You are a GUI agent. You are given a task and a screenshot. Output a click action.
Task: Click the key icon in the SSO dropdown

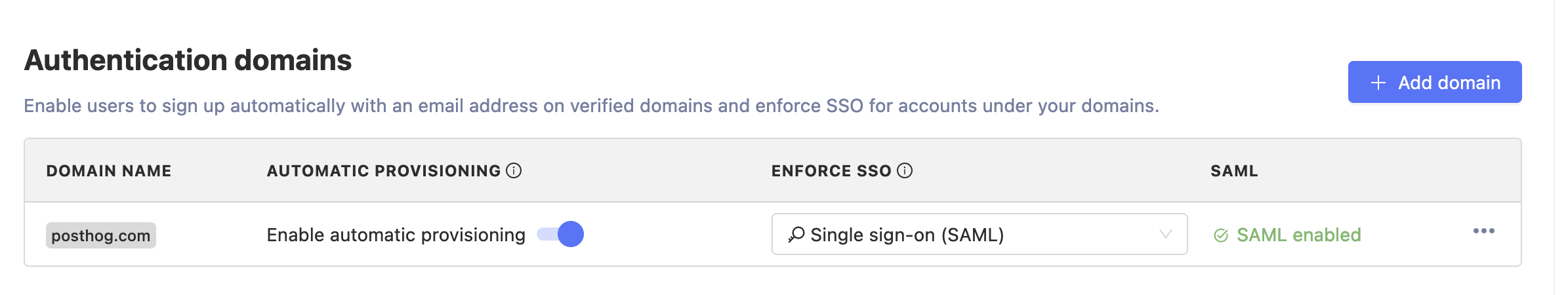pyautogui.click(x=796, y=235)
